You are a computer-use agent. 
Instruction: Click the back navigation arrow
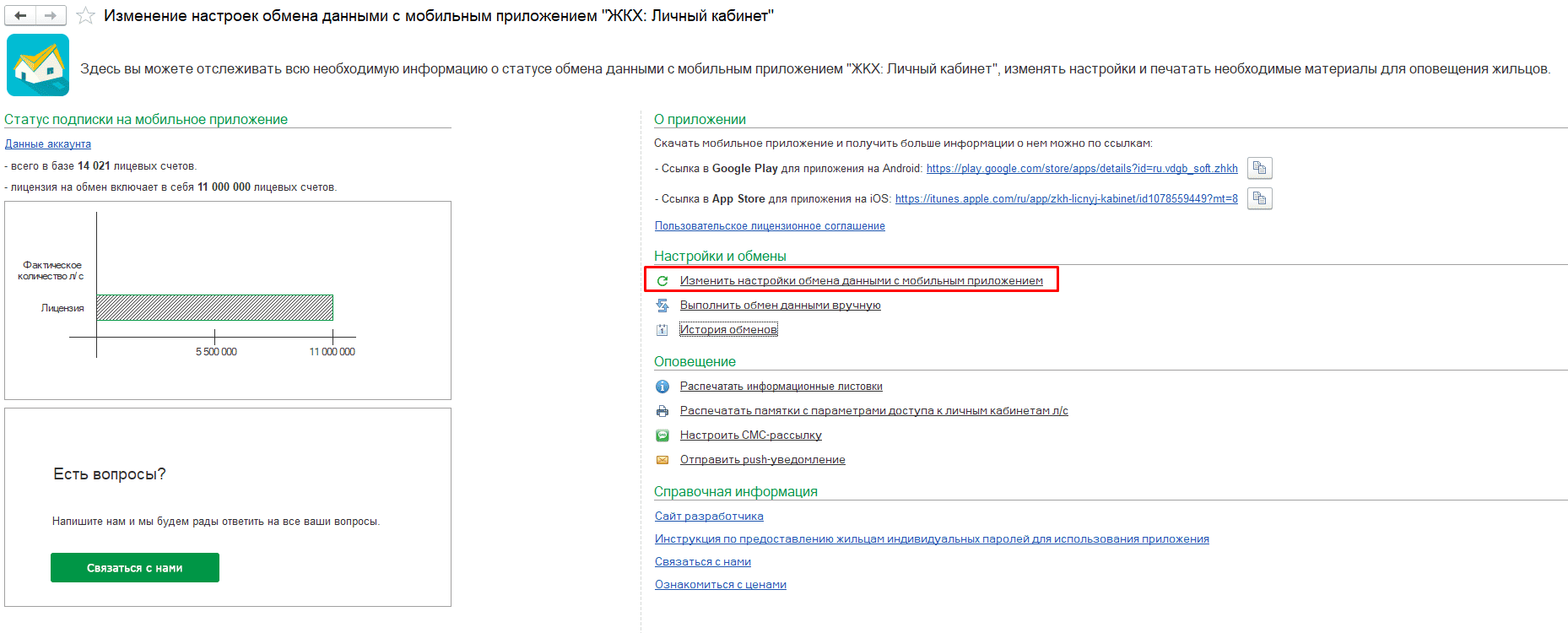[20, 15]
